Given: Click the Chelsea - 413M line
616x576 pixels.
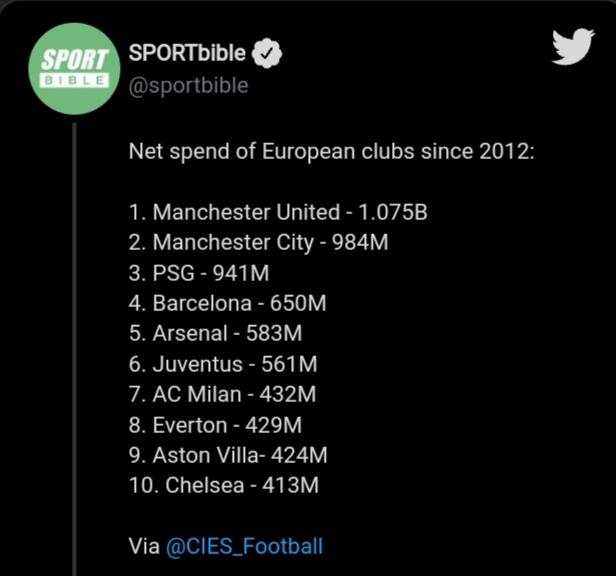Looking at the screenshot, I should (x=223, y=486).
